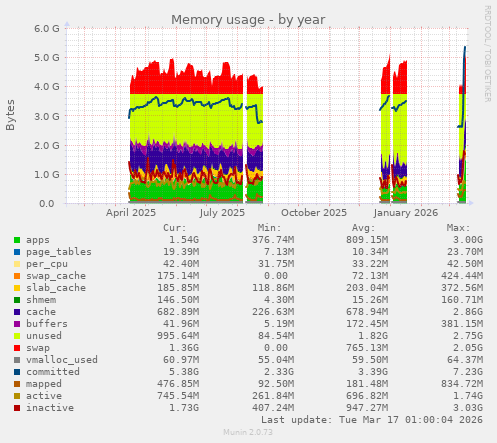Image resolution: width=497 pixels, height=443 pixels.
Task: Click the 'unused' legend label
Action: [x=44, y=336]
